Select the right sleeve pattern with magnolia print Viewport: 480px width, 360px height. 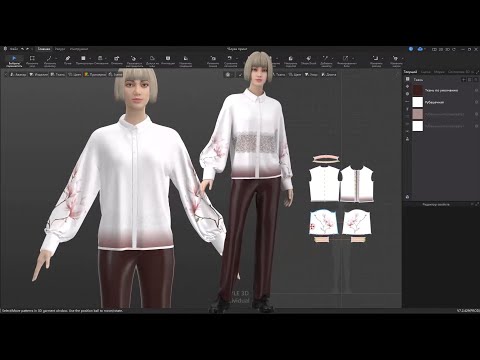coord(357,223)
